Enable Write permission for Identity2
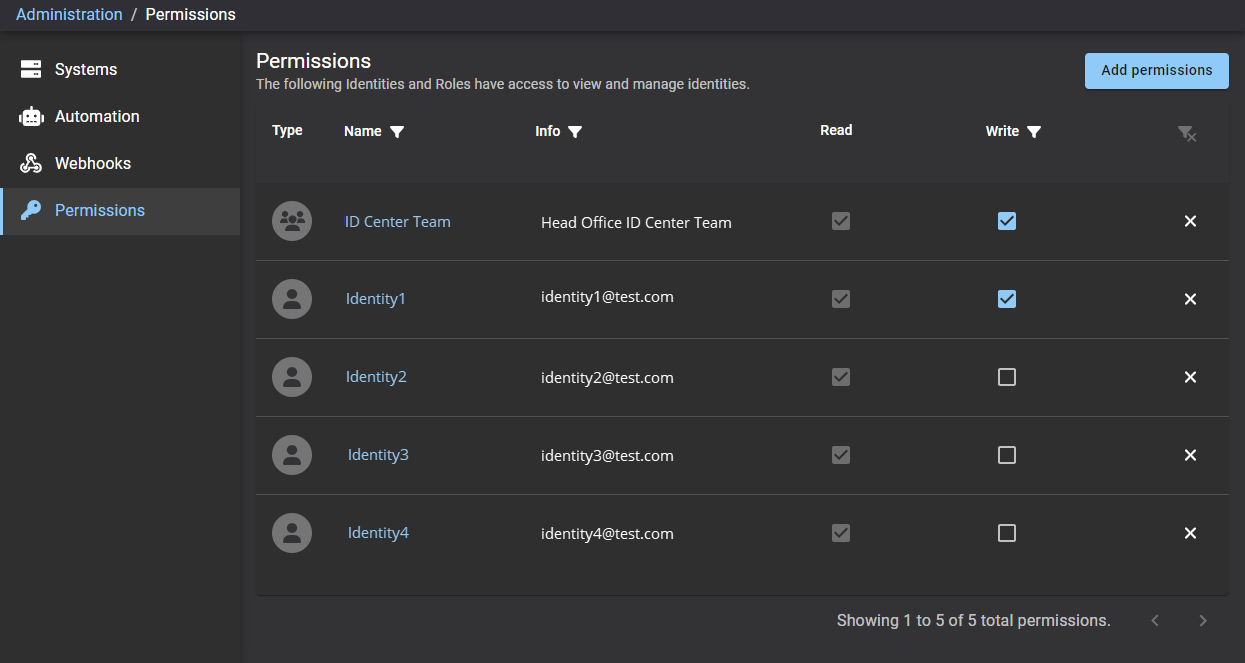Viewport: 1245px width, 663px height. [x=1007, y=377]
